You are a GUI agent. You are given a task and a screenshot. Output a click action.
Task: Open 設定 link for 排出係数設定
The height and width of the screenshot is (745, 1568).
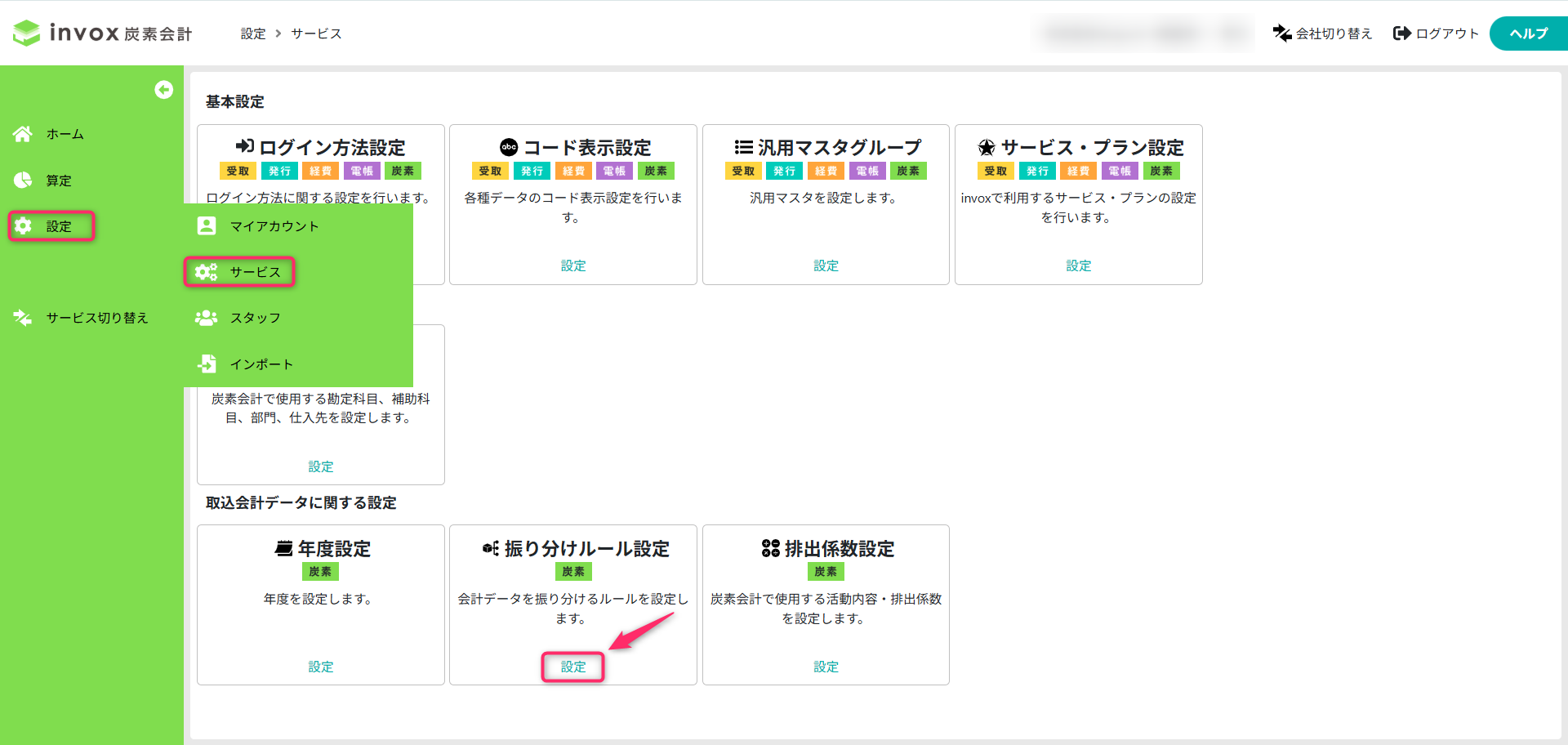coord(826,667)
